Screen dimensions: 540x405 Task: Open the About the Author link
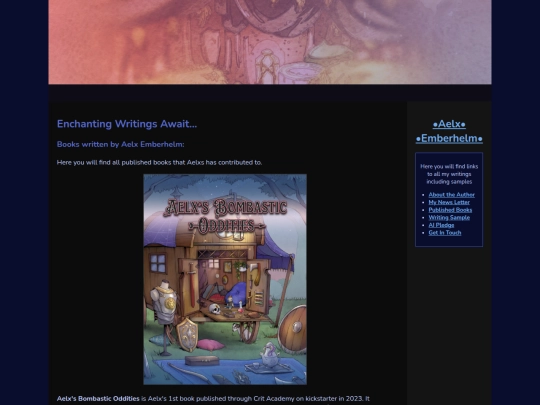coord(451,195)
